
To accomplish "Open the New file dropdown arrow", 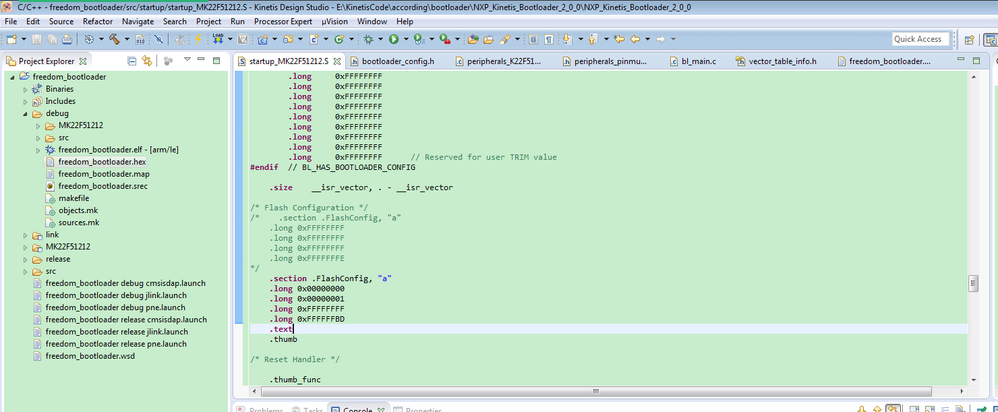I will (24, 39).
